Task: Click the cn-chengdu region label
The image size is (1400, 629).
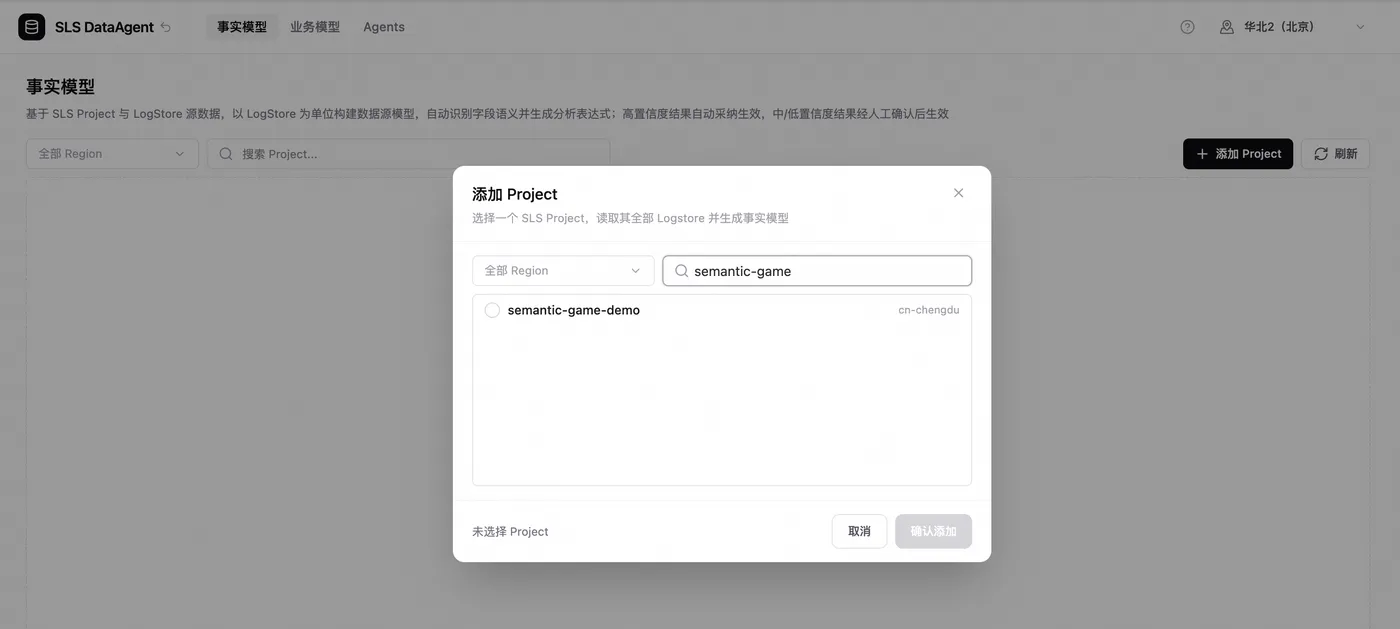Action: 928,310
